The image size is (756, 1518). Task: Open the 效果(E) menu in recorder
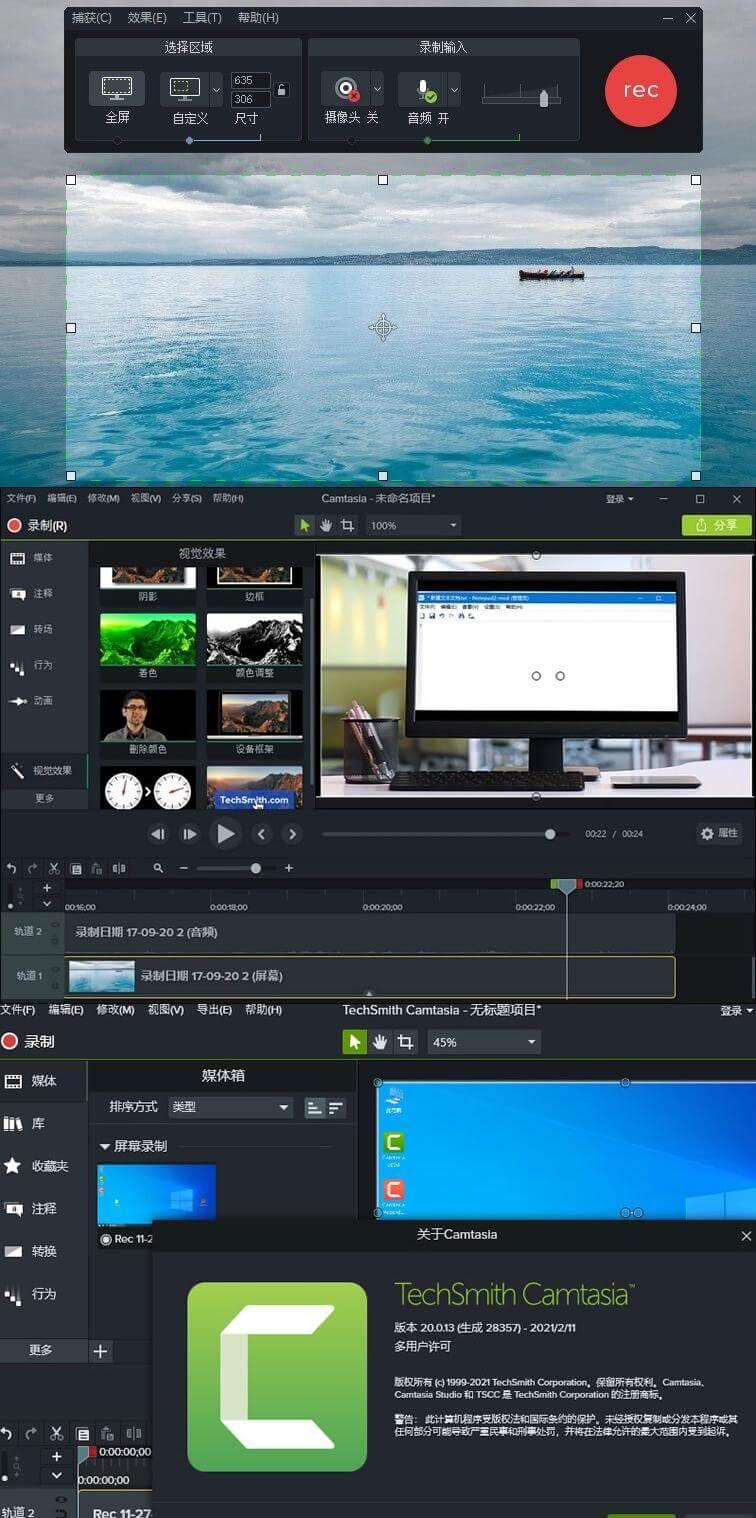point(147,18)
